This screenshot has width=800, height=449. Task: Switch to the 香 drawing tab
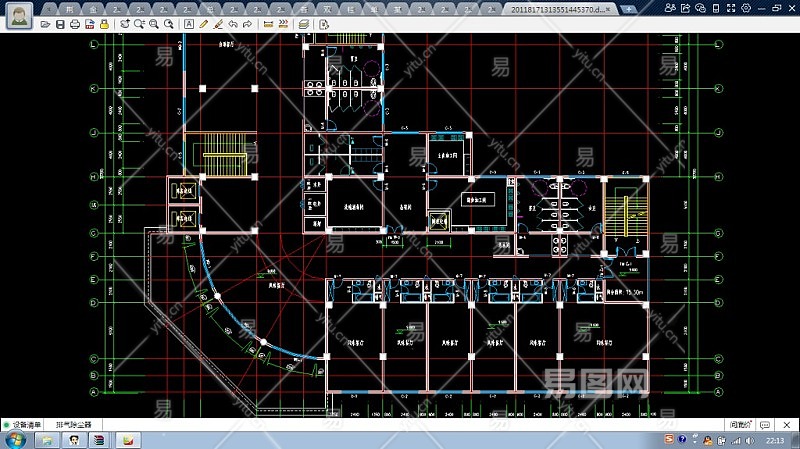coord(304,9)
